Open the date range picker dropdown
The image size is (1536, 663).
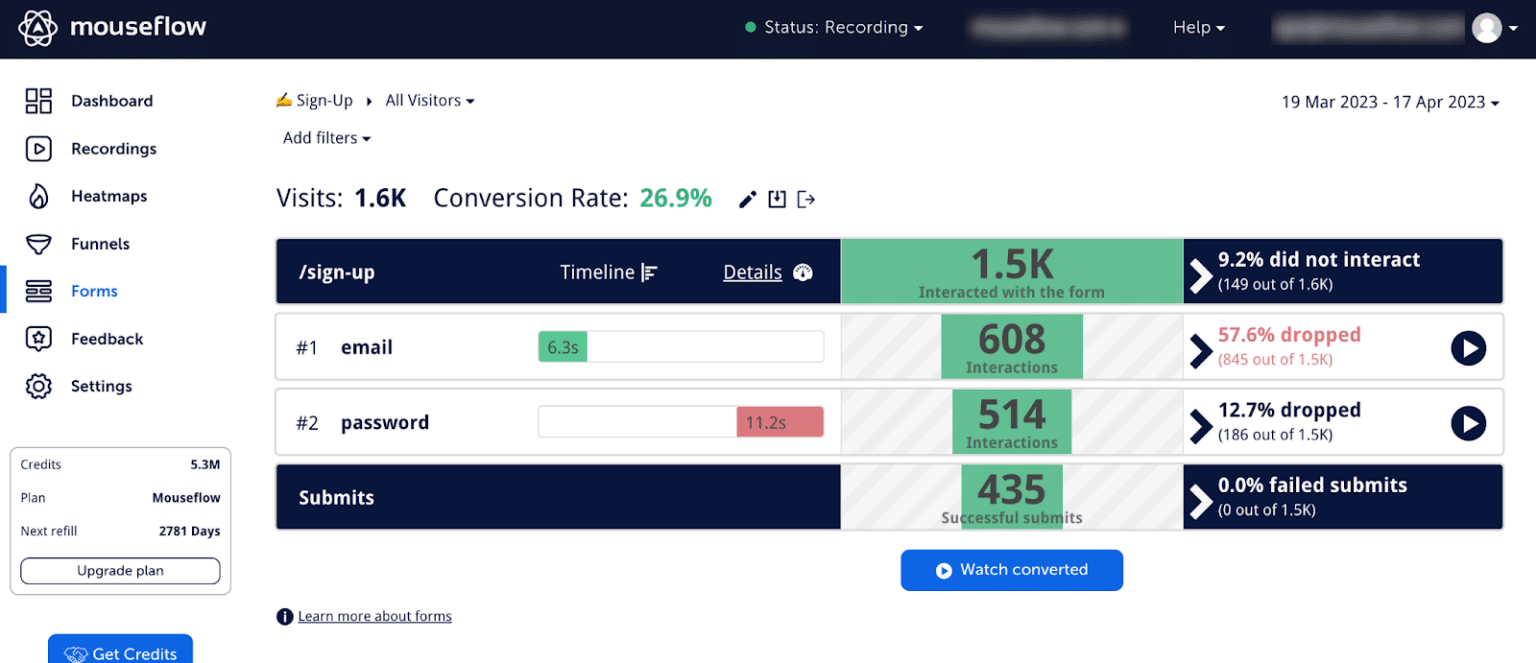pyautogui.click(x=1390, y=101)
